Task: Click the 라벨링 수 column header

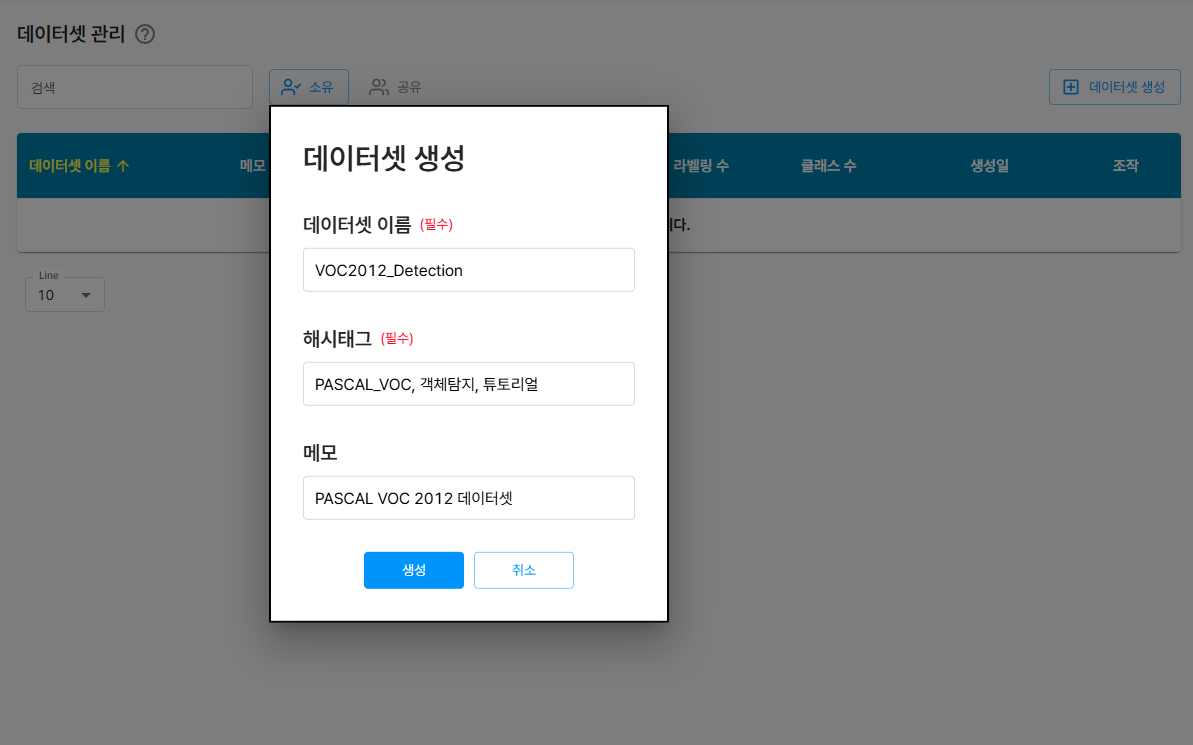Action: (x=701, y=165)
